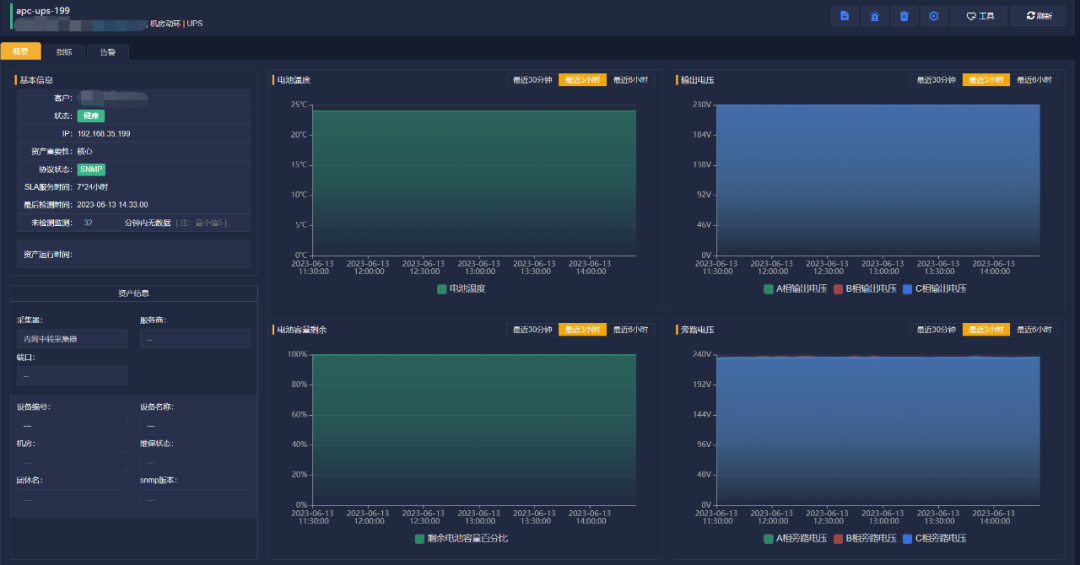Select 最近6小时 for 电池温度 chart

[x=630, y=80]
